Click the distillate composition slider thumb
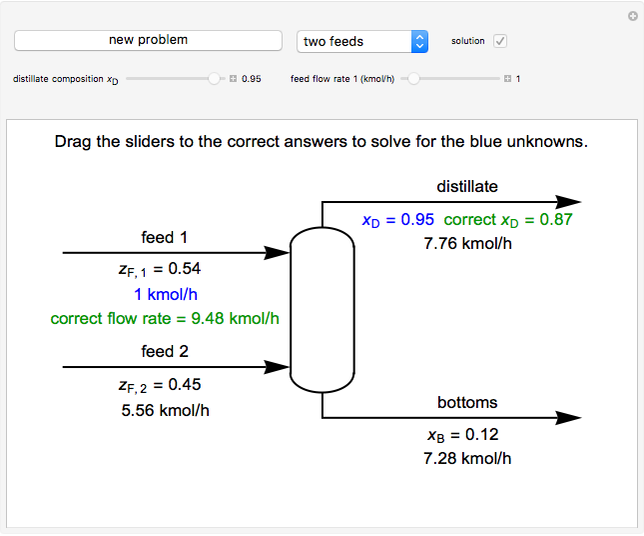Image resolution: width=644 pixels, height=536 pixels. tap(214, 78)
